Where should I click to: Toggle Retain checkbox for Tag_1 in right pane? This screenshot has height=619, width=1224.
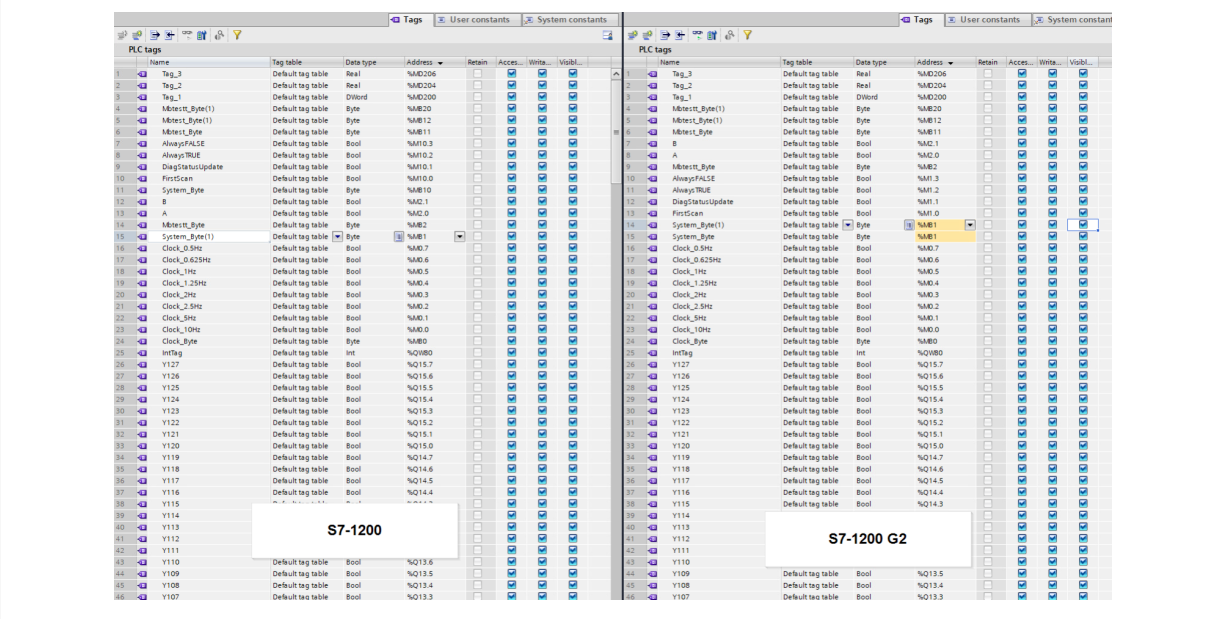click(x=988, y=97)
